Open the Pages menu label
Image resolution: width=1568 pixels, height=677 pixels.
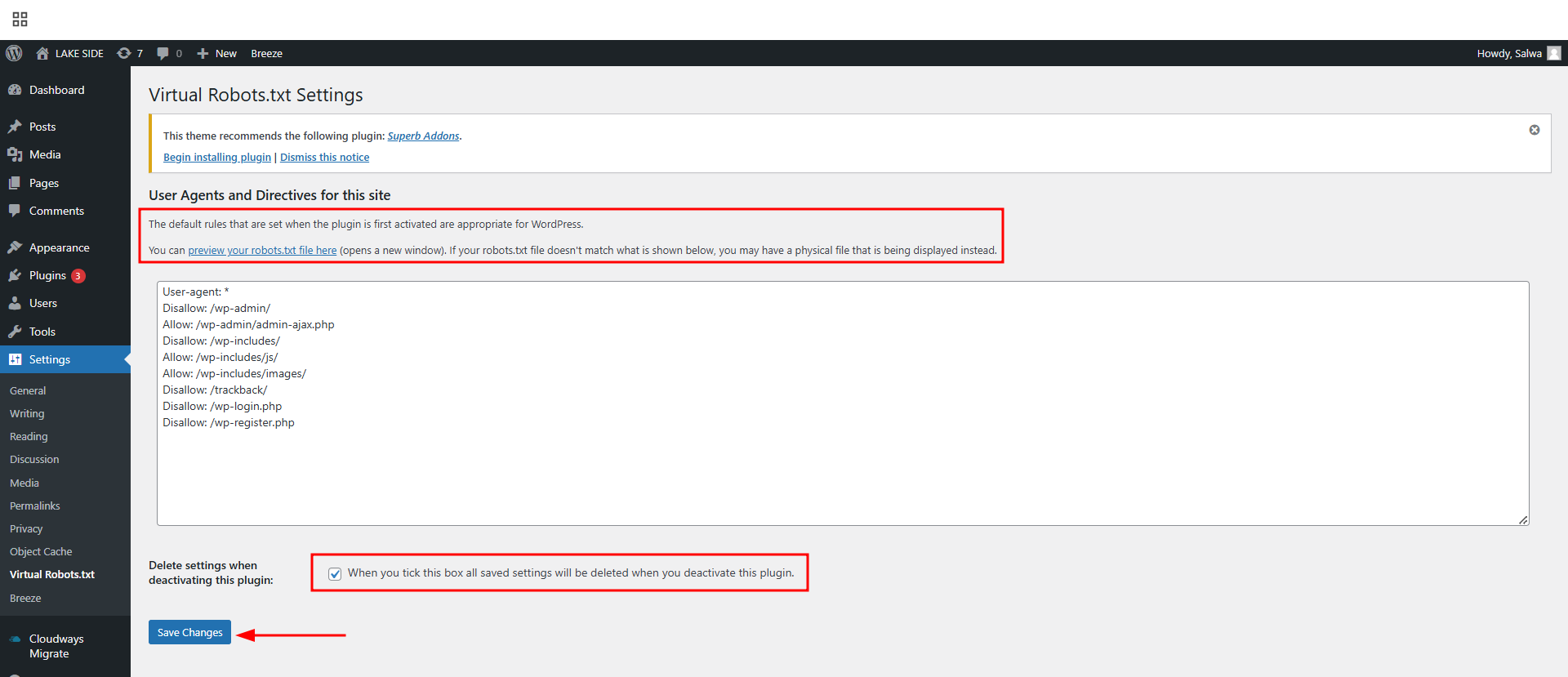[44, 183]
